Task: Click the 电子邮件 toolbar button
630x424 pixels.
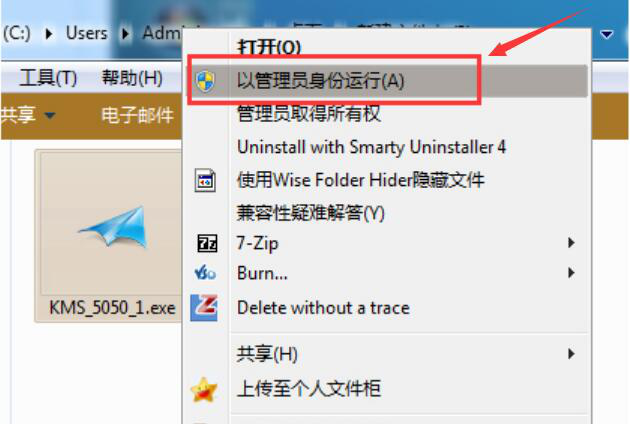Action: [x=137, y=116]
